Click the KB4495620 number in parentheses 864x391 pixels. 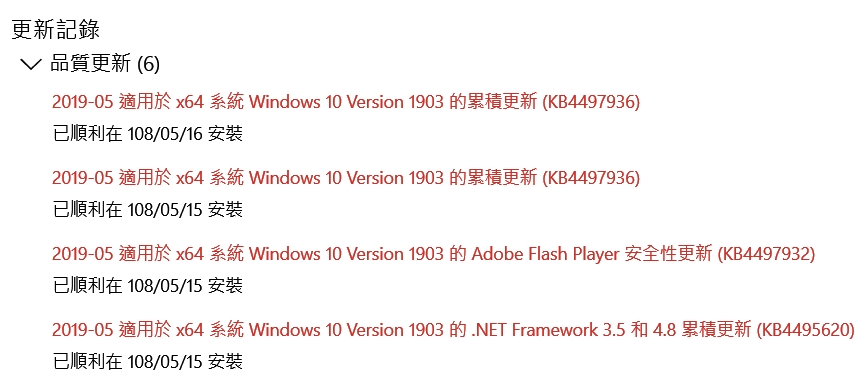(806, 330)
